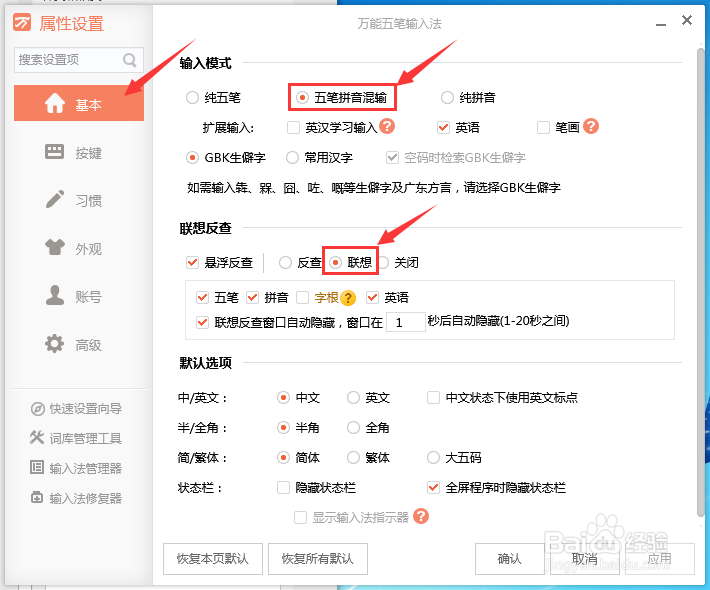Select 大五码 character option
The image size is (710, 590).
(x=433, y=457)
